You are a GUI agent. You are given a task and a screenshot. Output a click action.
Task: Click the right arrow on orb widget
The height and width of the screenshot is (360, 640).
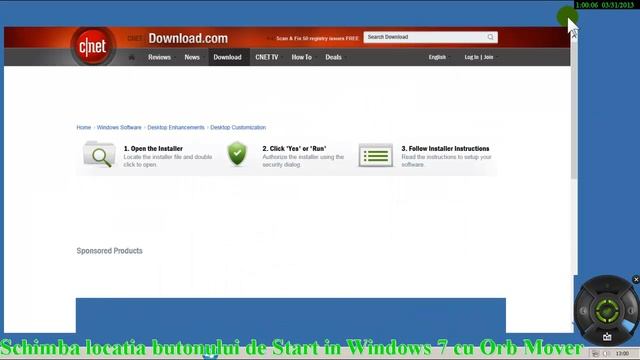631,311
